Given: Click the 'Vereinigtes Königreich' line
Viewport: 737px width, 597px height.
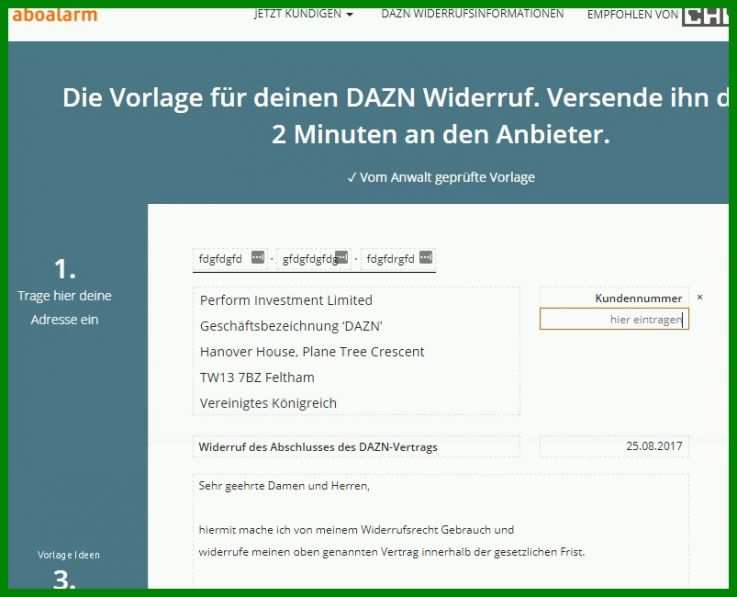Looking at the screenshot, I should 268,403.
